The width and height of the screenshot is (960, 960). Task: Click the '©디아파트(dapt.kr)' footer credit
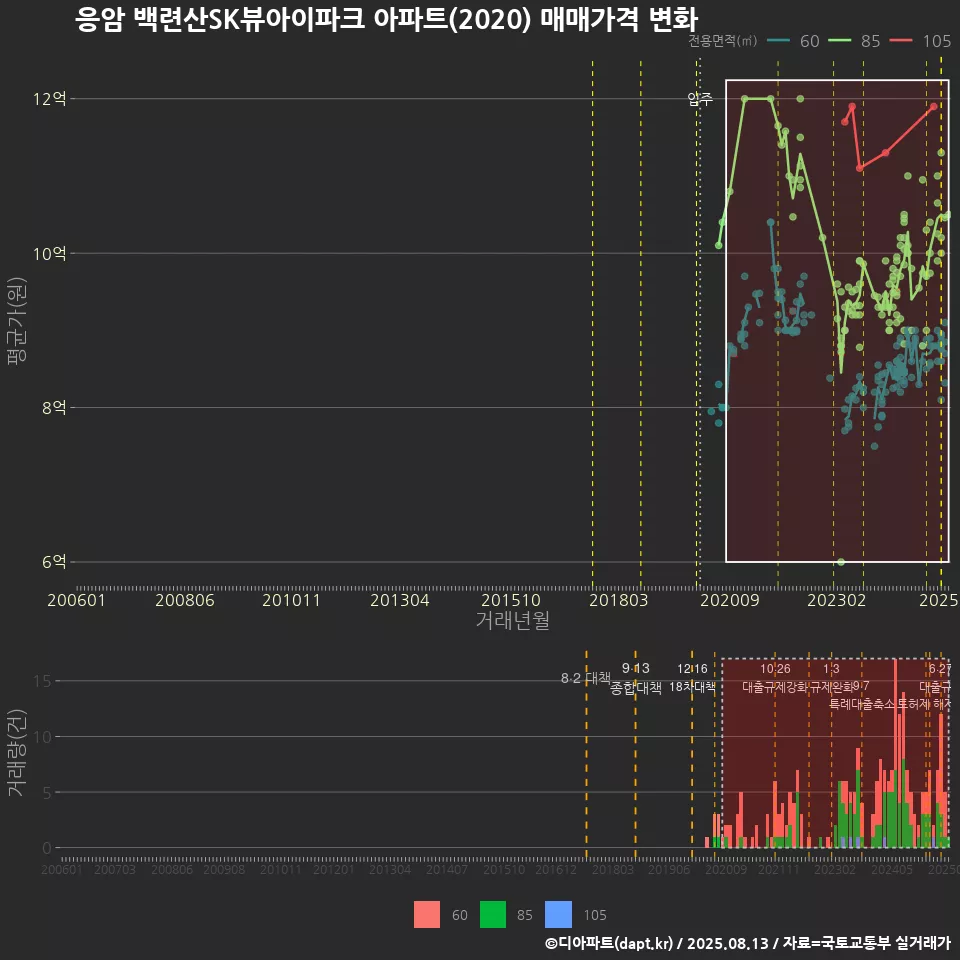(609, 943)
